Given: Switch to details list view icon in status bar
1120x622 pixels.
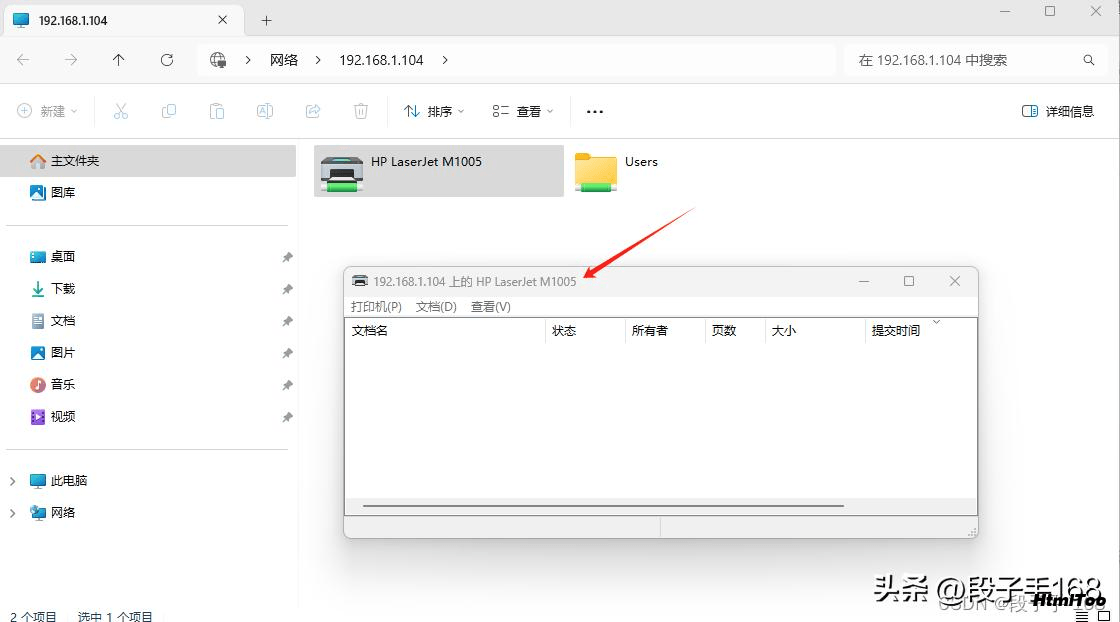Looking at the screenshot, I should pyautogui.click(x=1082, y=616).
